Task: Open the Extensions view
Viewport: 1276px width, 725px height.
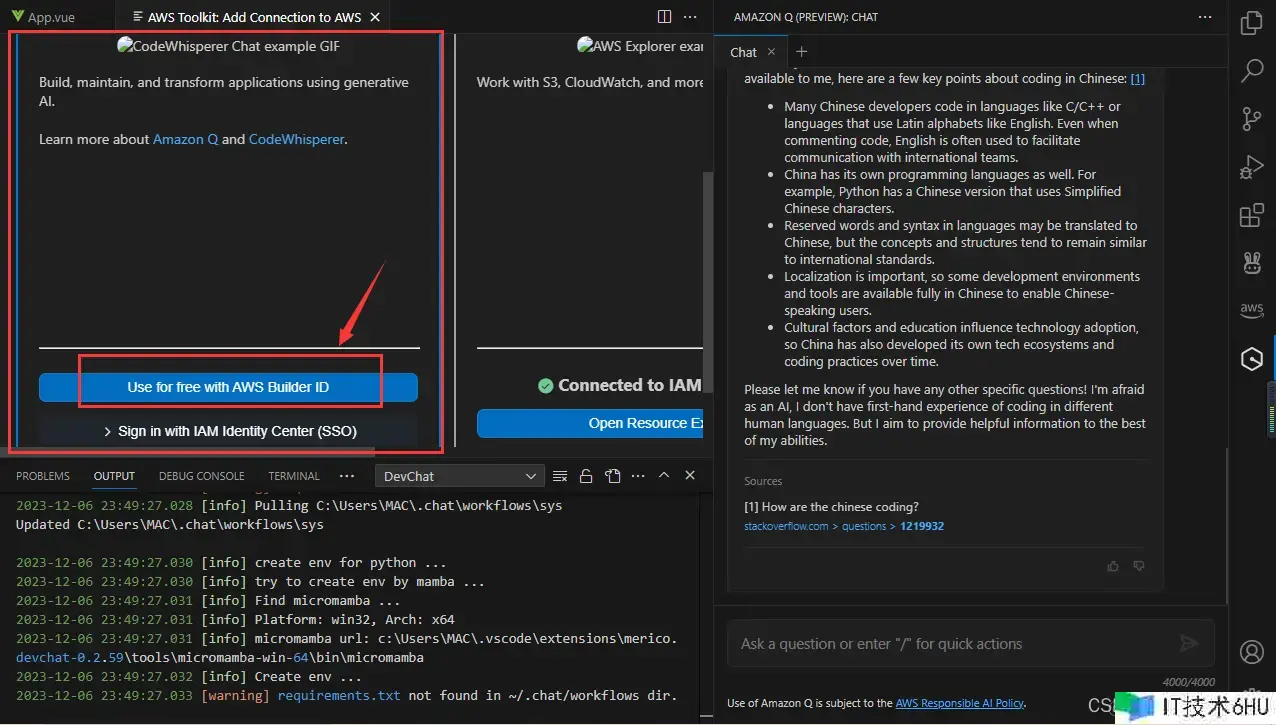Action: (1251, 215)
